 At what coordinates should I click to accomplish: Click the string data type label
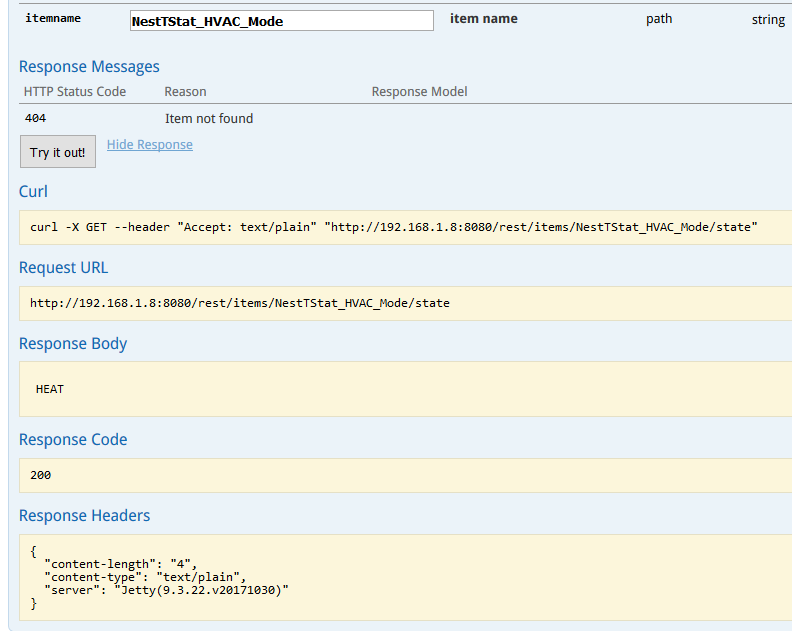768,19
